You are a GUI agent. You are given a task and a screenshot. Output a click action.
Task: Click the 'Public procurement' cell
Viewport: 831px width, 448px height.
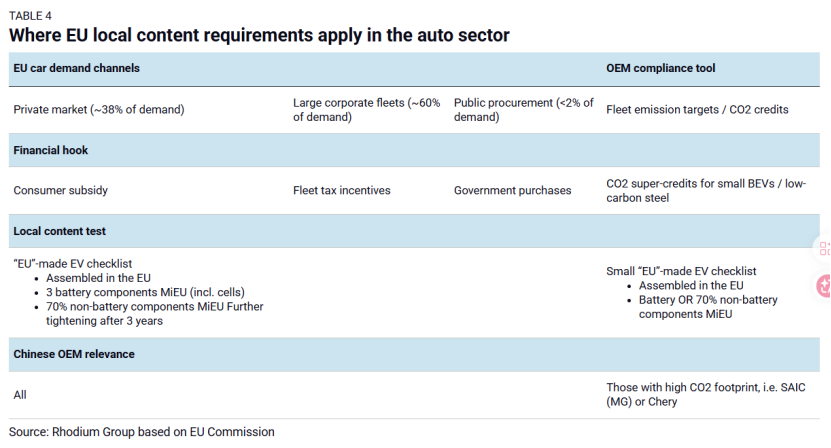(x=523, y=109)
